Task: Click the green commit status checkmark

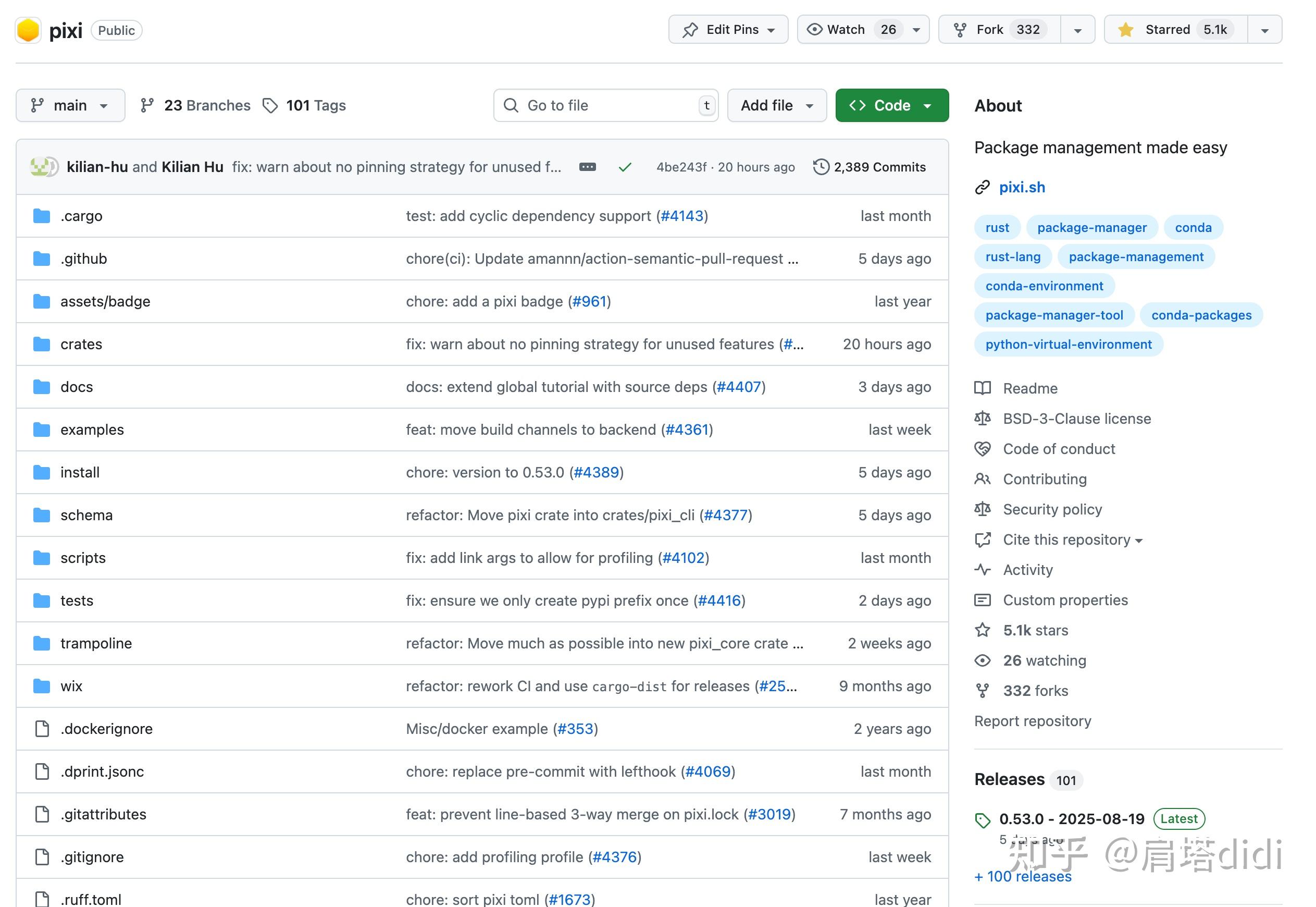Action: click(x=625, y=167)
